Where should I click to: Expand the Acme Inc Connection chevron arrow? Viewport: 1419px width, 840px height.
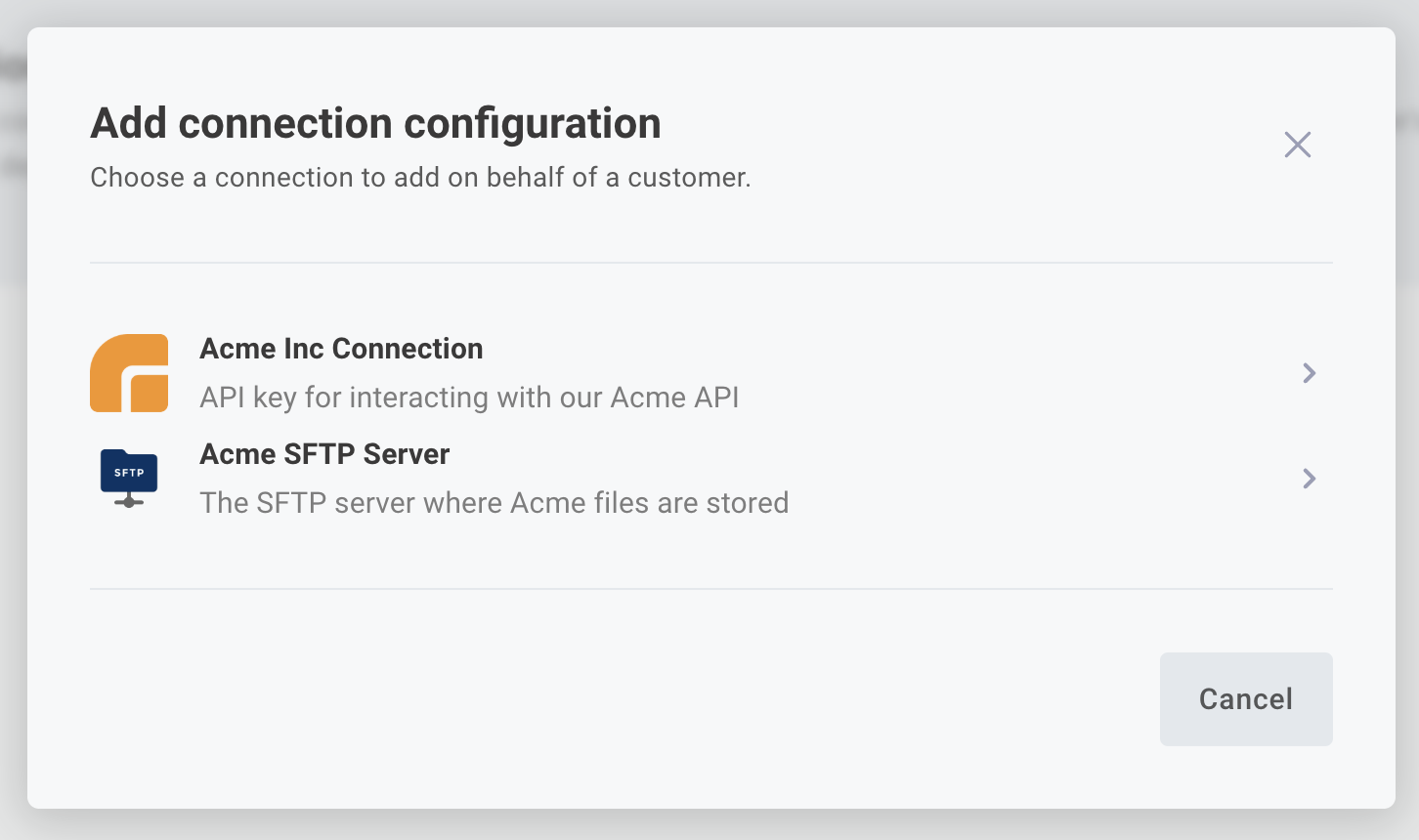pyautogui.click(x=1309, y=373)
